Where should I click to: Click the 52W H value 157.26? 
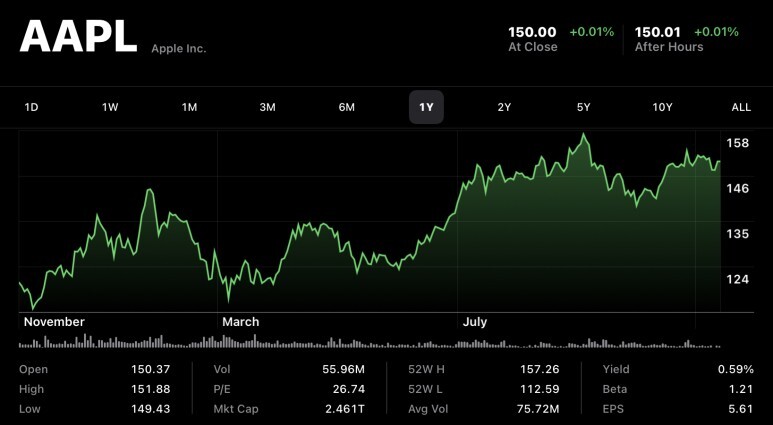540,369
